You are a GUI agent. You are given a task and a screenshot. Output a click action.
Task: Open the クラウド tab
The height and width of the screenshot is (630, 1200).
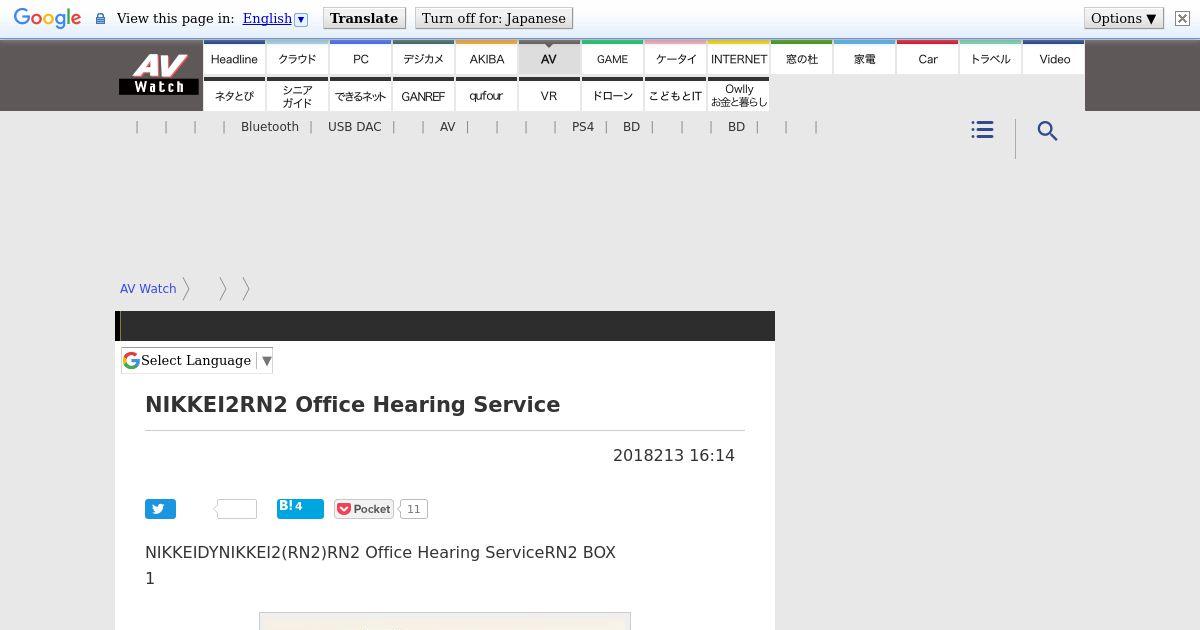(297, 59)
